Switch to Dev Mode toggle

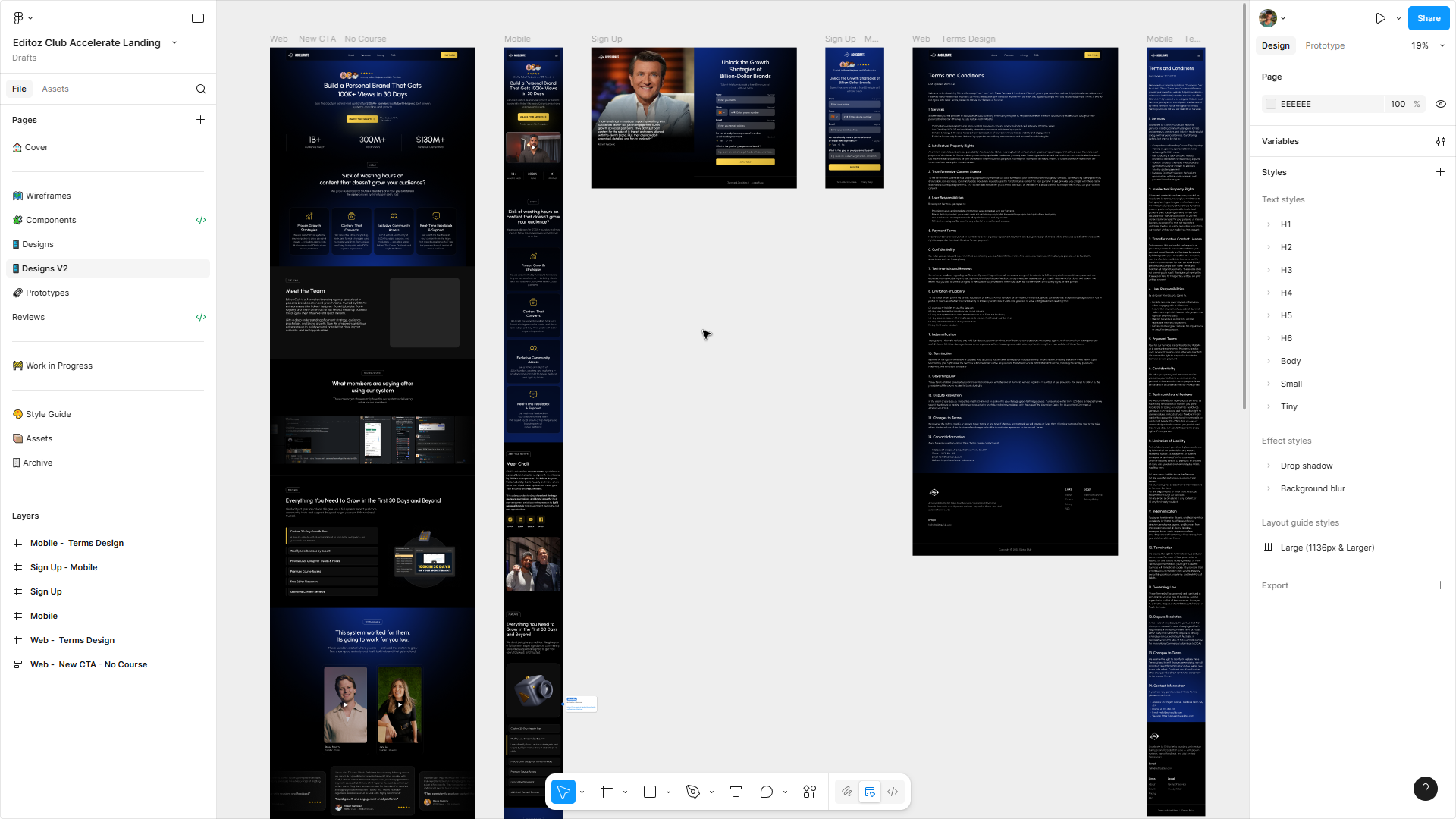(893, 792)
